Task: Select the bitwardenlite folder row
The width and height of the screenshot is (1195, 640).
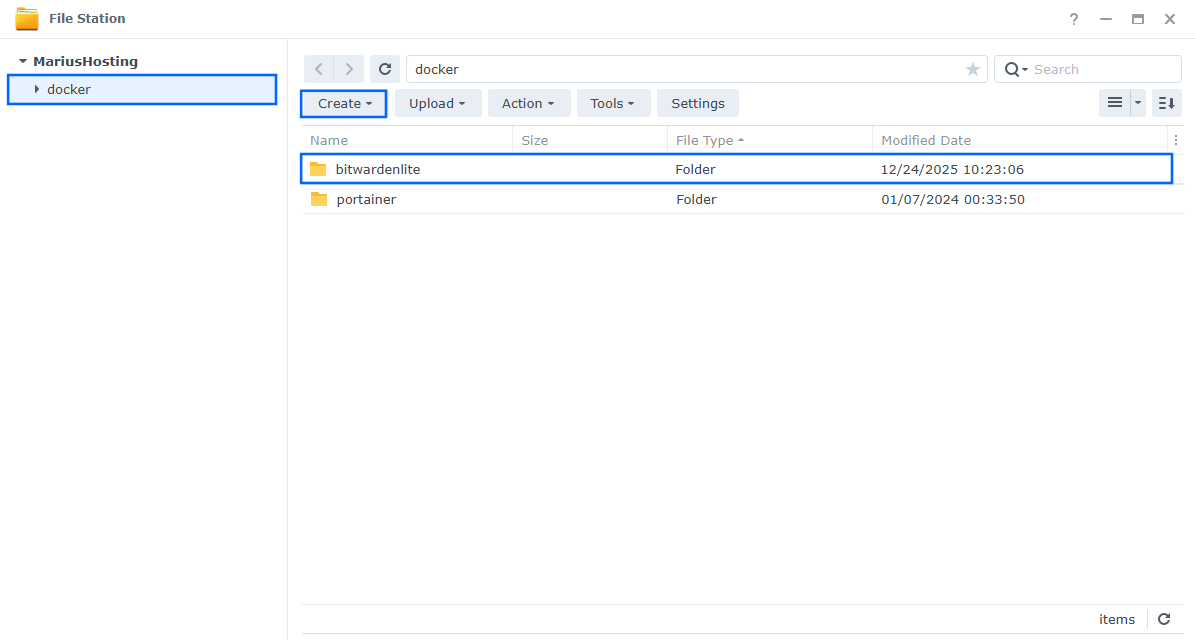Action: tap(378, 169)
